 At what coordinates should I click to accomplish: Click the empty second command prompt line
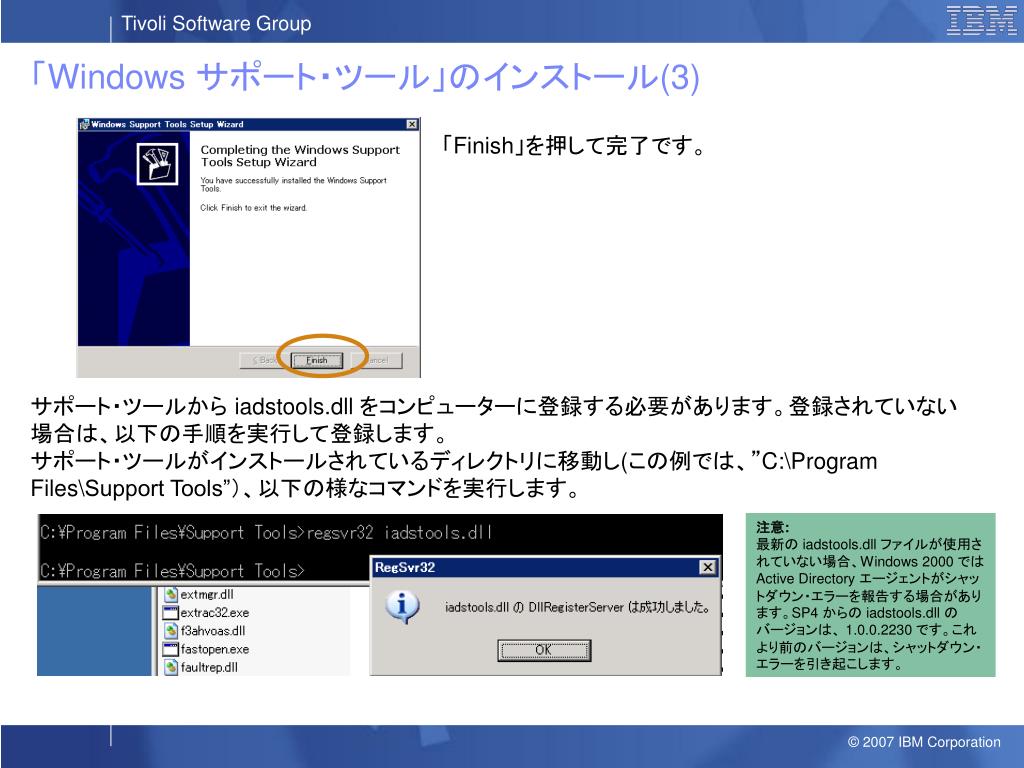(172, 571)
